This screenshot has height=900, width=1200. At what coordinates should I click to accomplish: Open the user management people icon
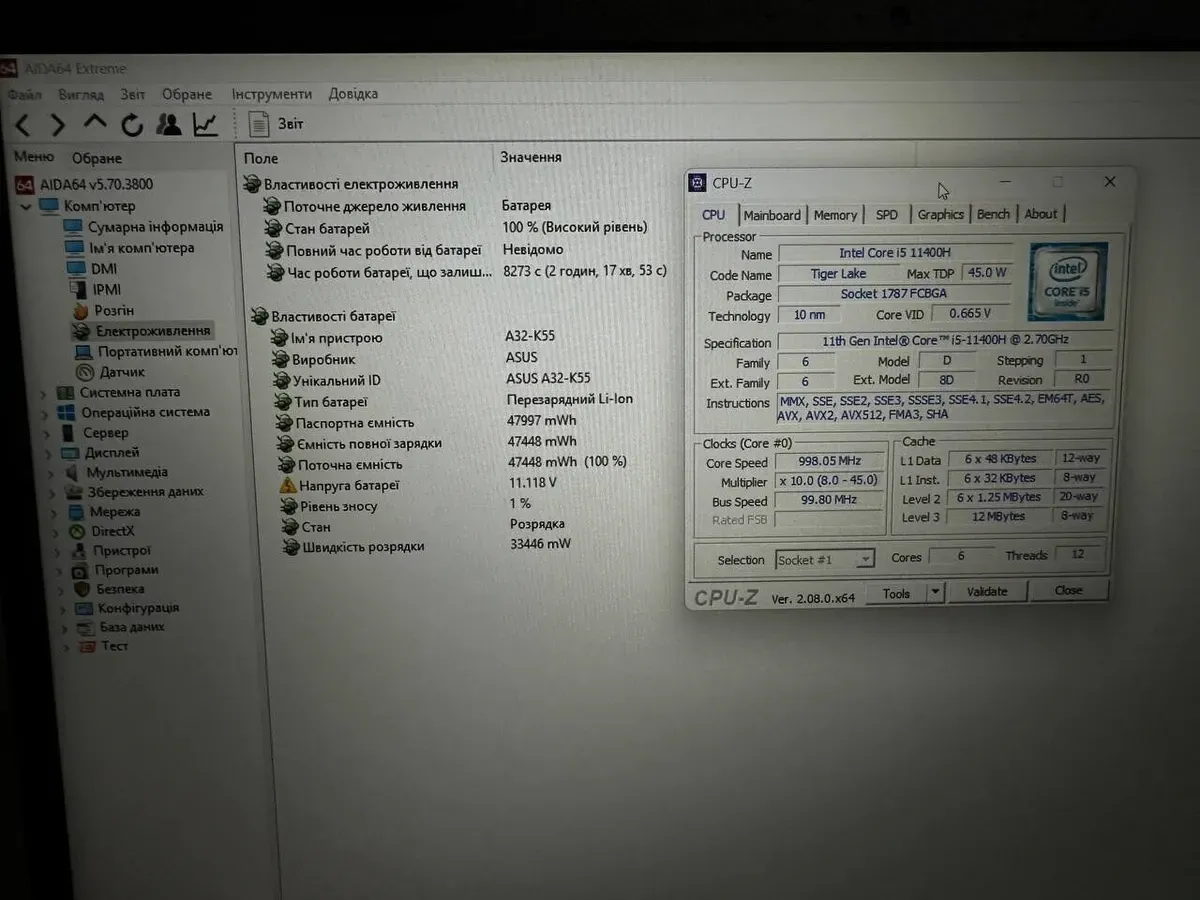coord(169,124)
